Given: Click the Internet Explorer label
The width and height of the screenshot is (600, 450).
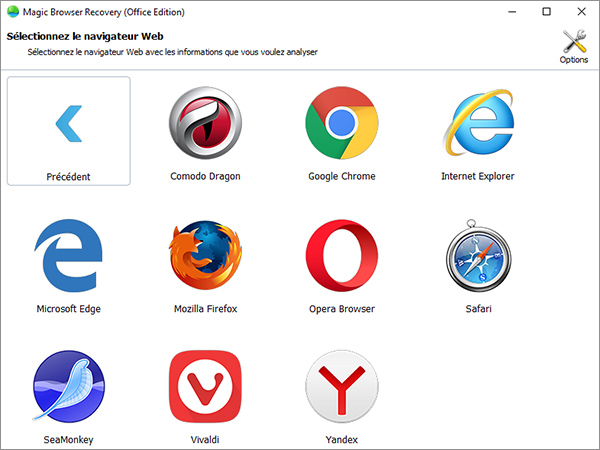Looking at the screenshot, I should [478, 176].
